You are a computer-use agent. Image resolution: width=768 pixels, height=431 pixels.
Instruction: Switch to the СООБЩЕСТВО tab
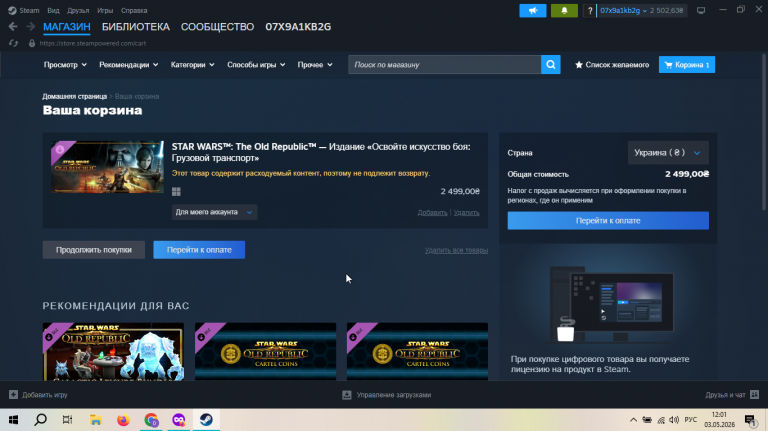[217, 27]
